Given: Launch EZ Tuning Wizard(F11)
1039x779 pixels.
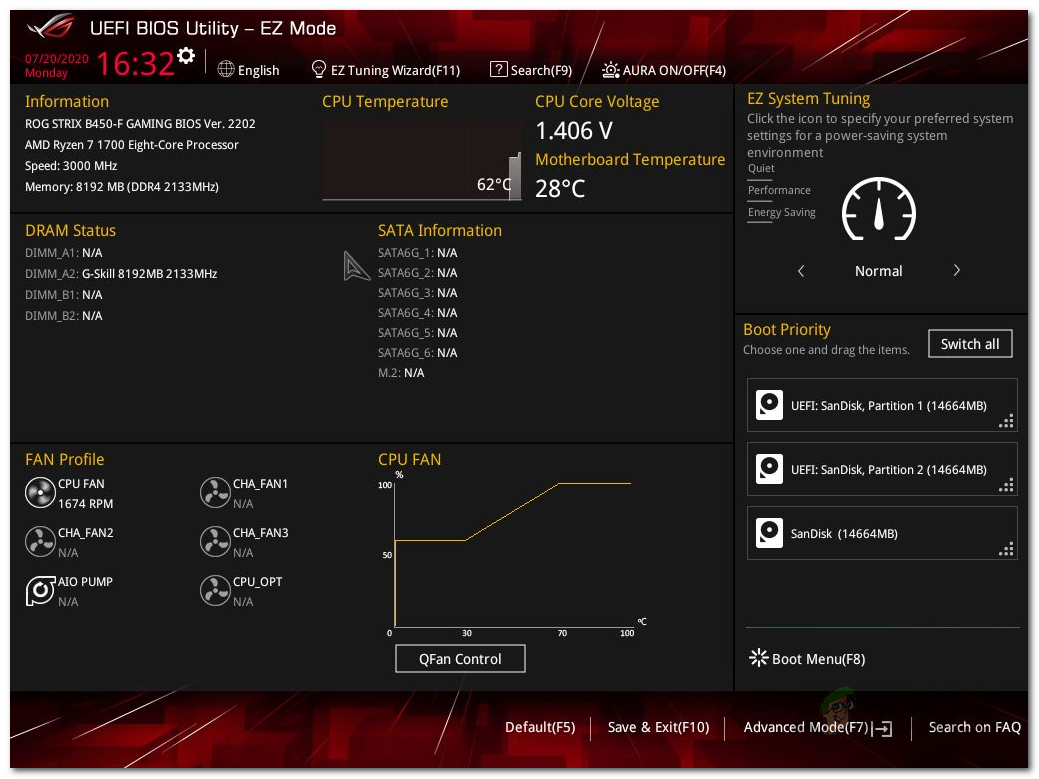Looking at the screenshot, I should pyautogui.click(x=396, y=70).
